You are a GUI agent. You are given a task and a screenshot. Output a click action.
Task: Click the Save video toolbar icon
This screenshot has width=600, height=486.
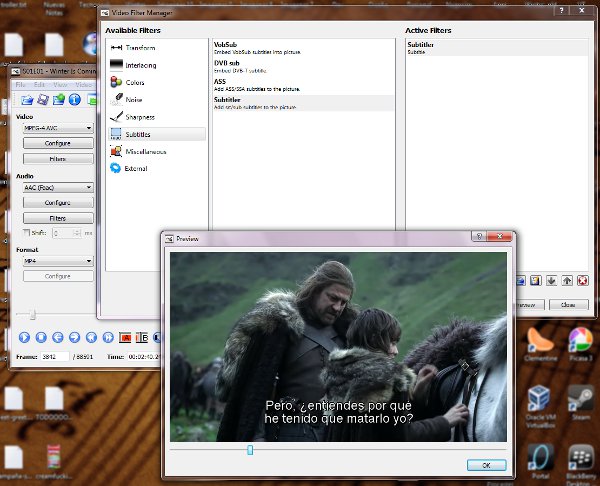tap(43, 100)
